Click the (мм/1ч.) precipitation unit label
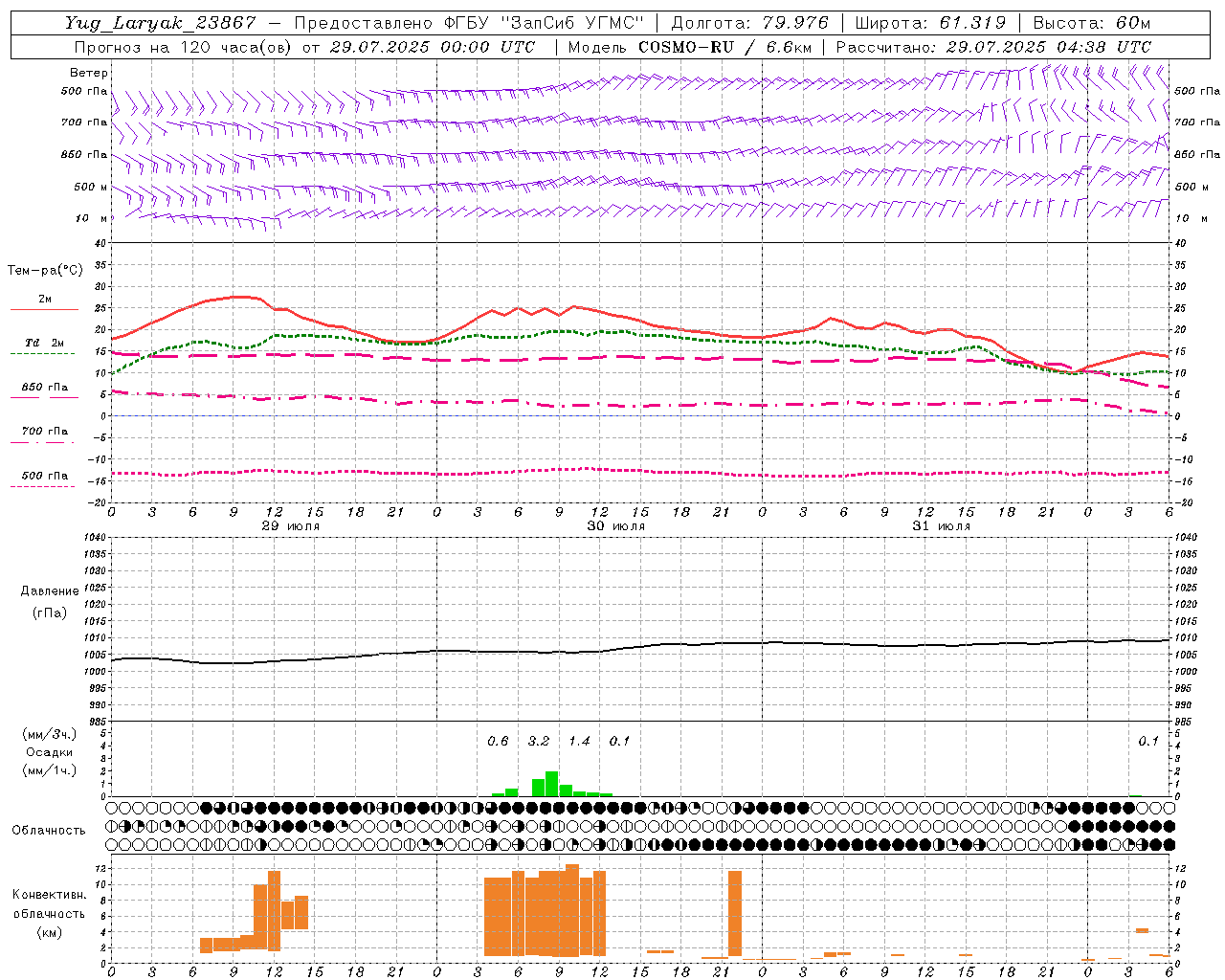 pyautogui.click(x=51, y=770)
